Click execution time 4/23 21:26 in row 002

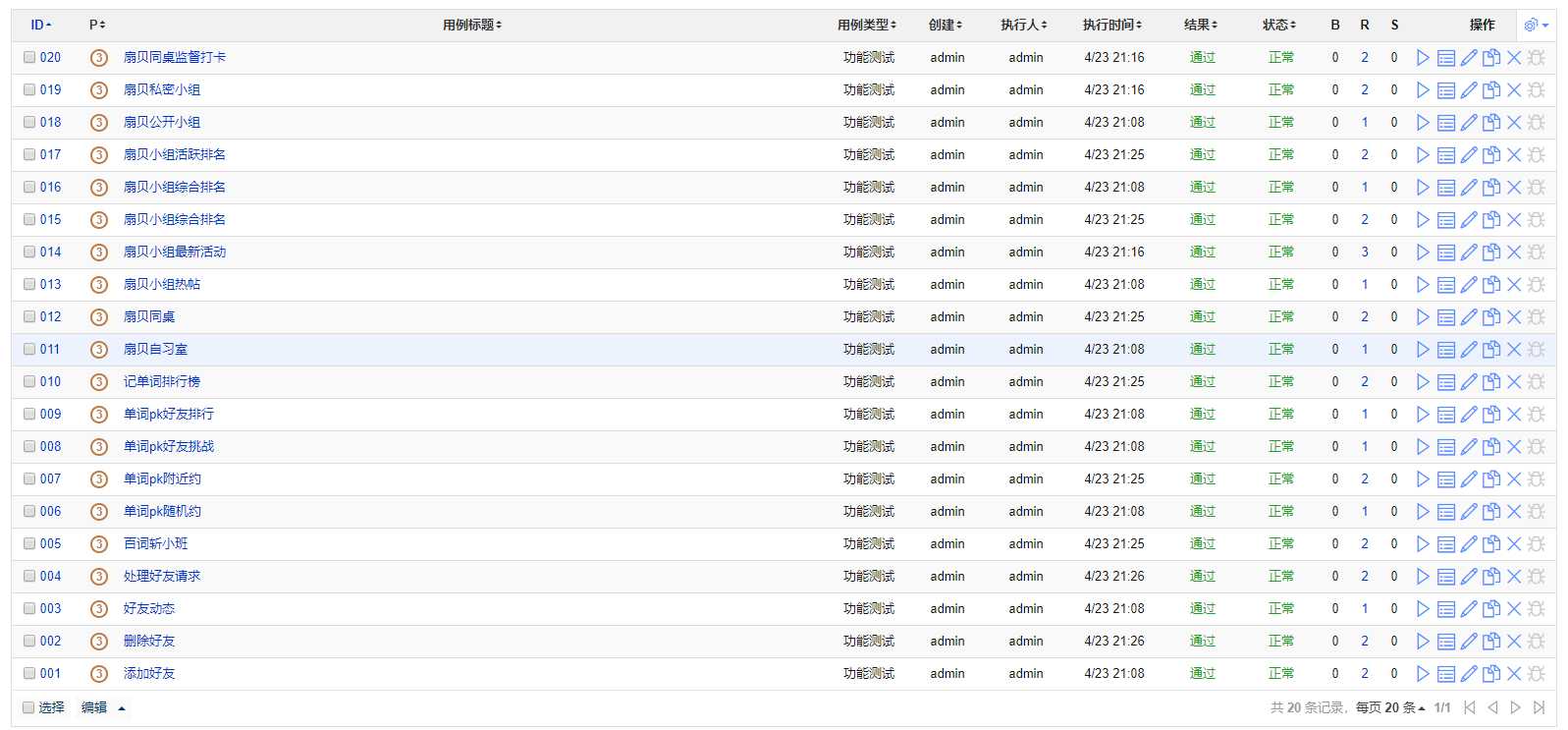[x=1114, y=641]
